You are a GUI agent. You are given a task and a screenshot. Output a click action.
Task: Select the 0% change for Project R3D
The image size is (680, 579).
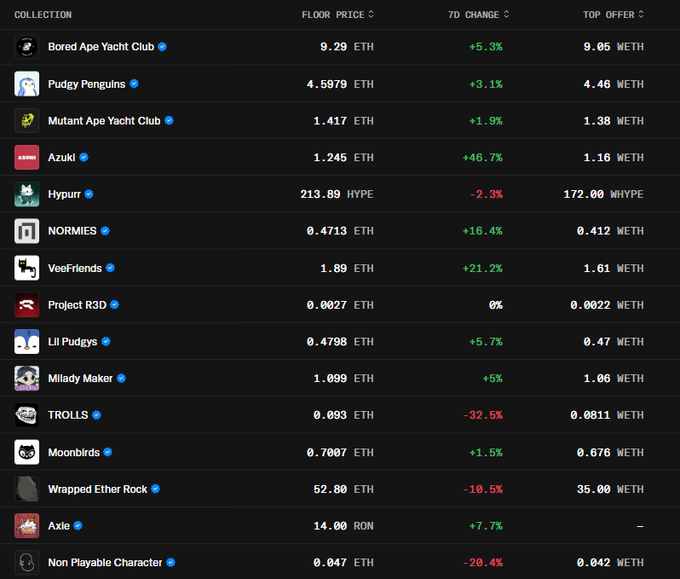496,305
